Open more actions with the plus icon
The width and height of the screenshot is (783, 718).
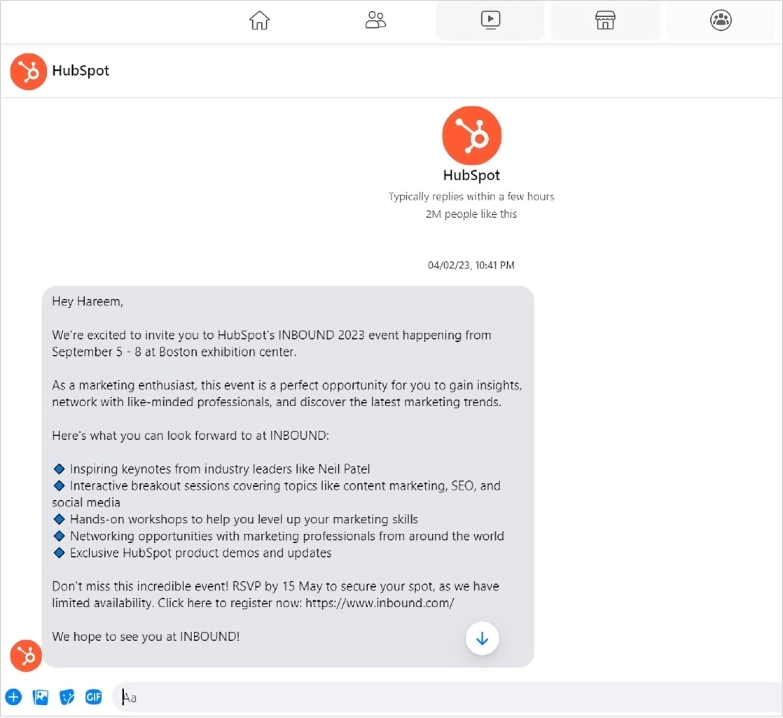click(13, 697)
